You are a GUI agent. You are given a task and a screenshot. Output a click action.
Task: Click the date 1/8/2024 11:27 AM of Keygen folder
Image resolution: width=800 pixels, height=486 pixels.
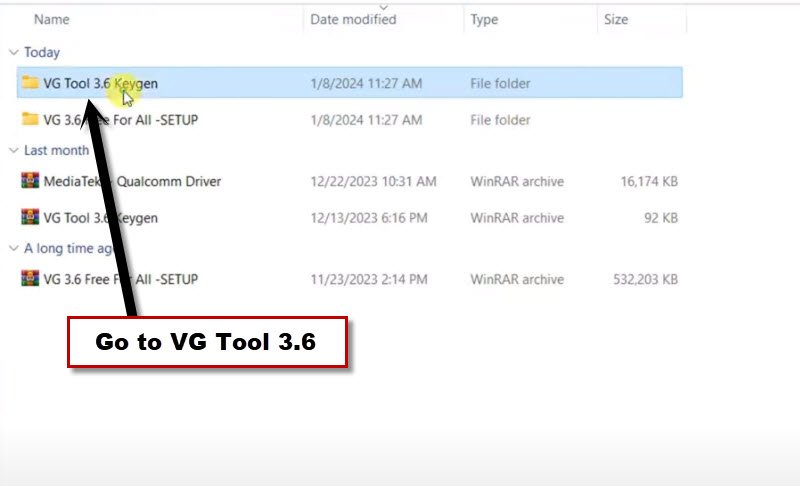366,83
